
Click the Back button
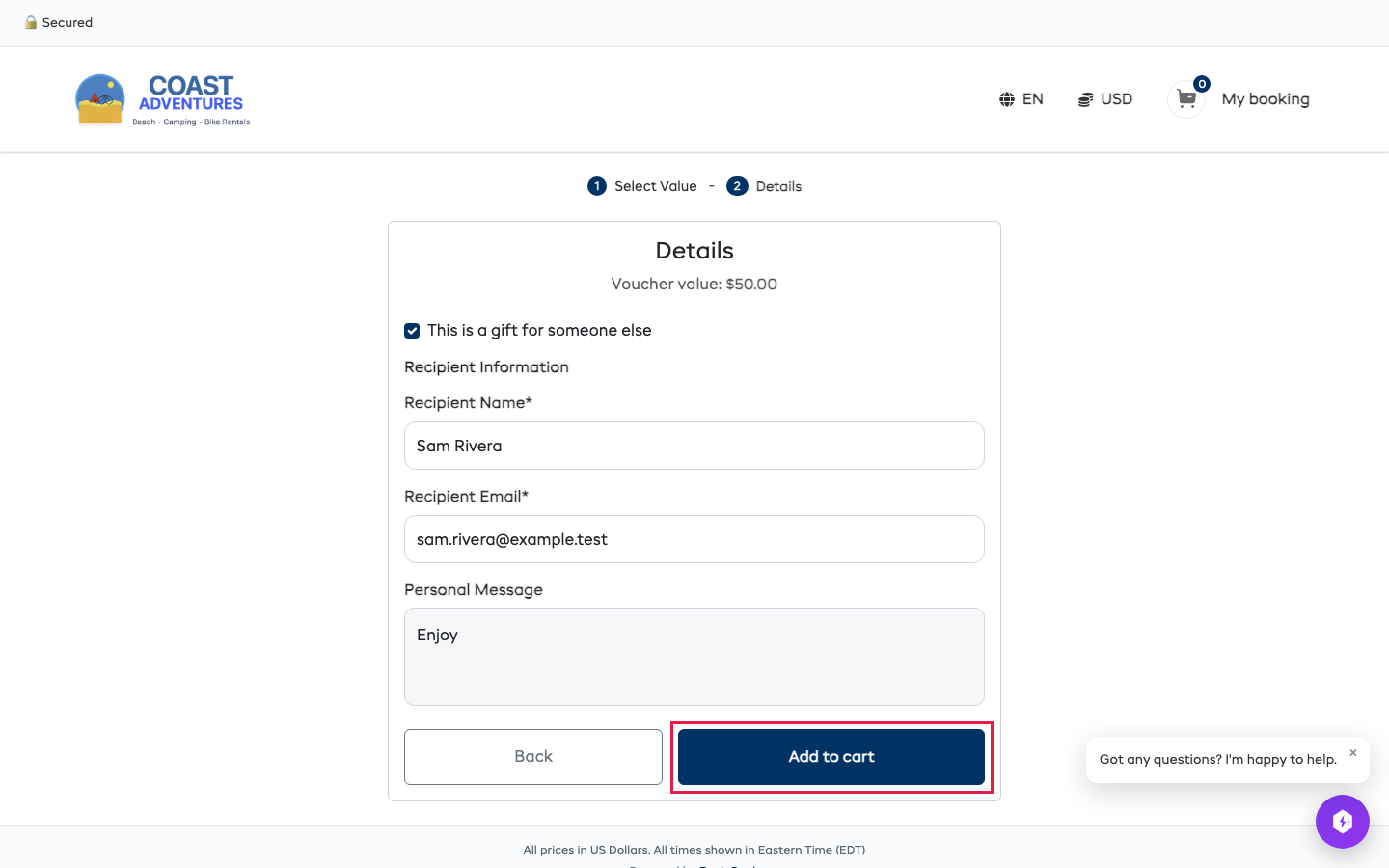tap(533, 757)
